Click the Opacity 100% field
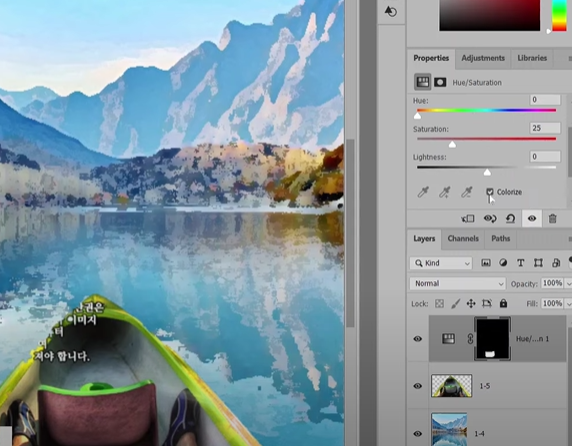The image size is (572, 446). (x=552, y=283)
